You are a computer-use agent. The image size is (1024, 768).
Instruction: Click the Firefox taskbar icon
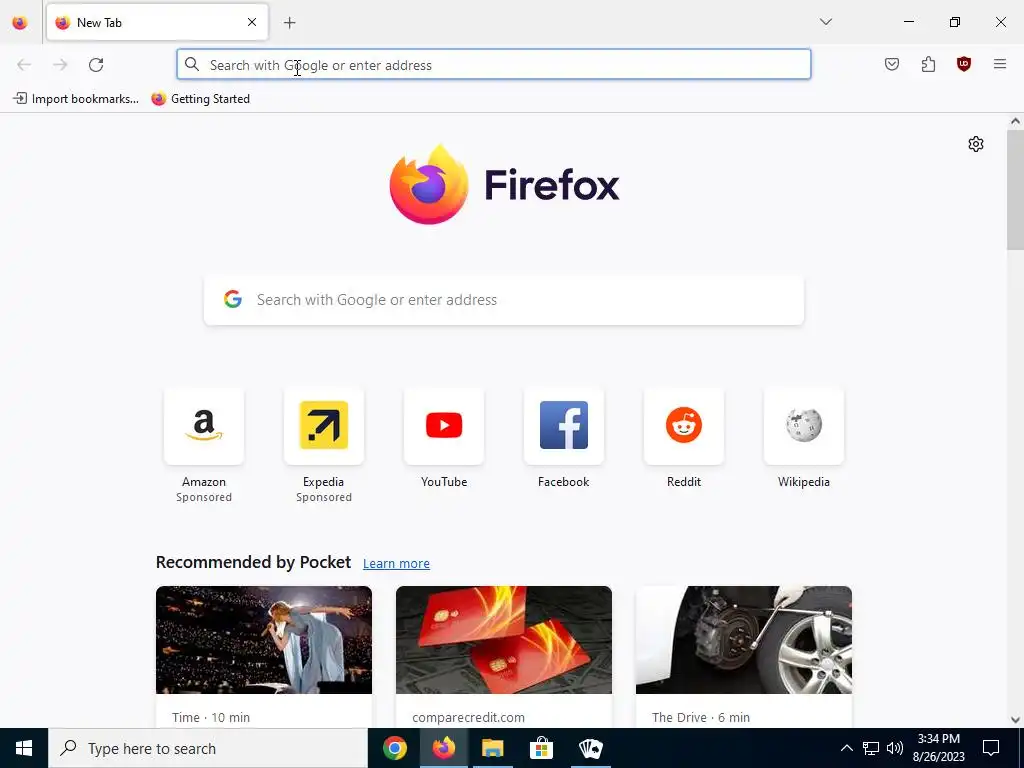443,748
